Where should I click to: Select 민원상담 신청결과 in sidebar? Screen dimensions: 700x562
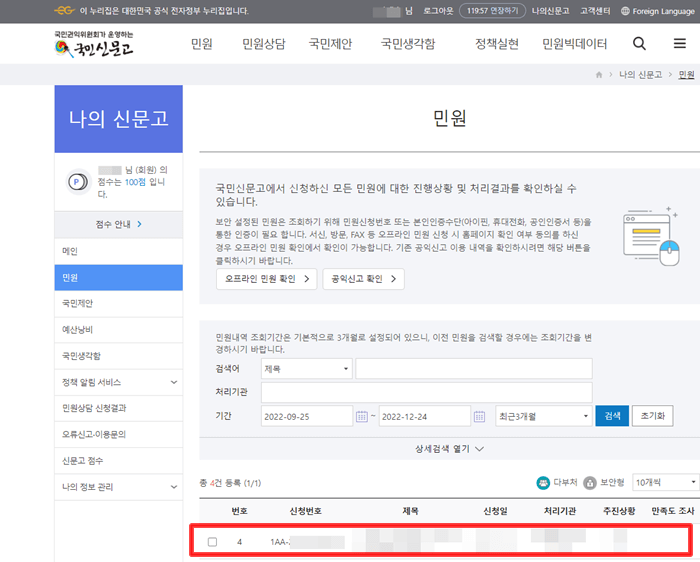point(118,408)
